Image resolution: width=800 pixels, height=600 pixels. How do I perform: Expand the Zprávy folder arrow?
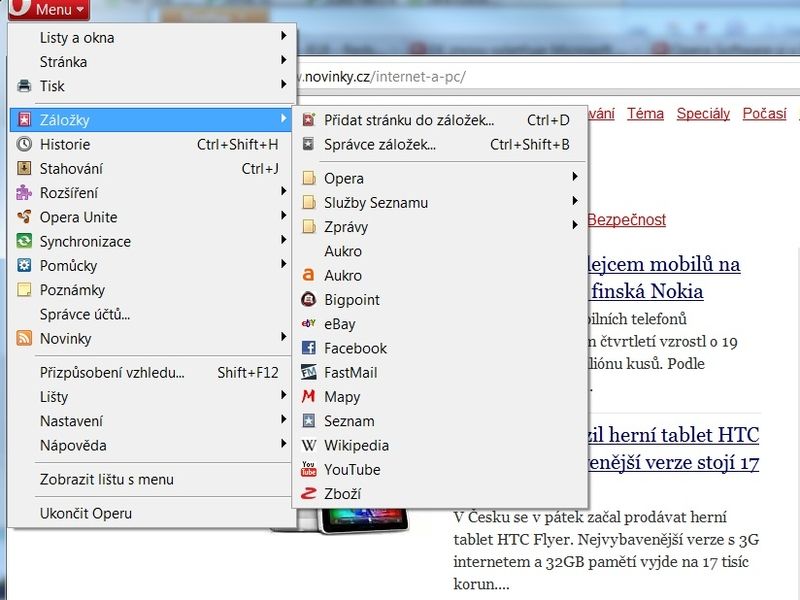pos(575,225)
